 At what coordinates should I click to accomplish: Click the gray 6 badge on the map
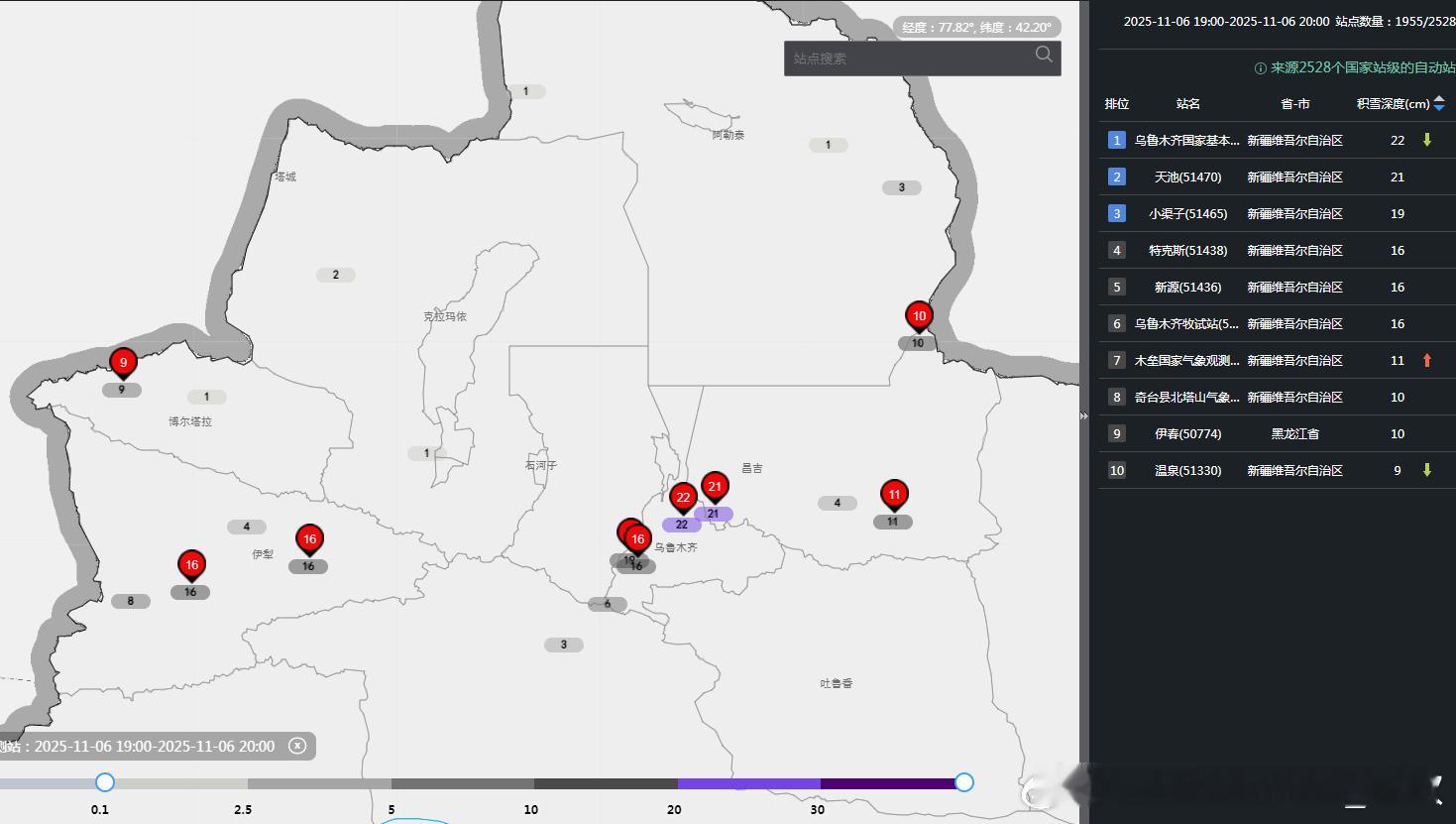tap(608, 604)
